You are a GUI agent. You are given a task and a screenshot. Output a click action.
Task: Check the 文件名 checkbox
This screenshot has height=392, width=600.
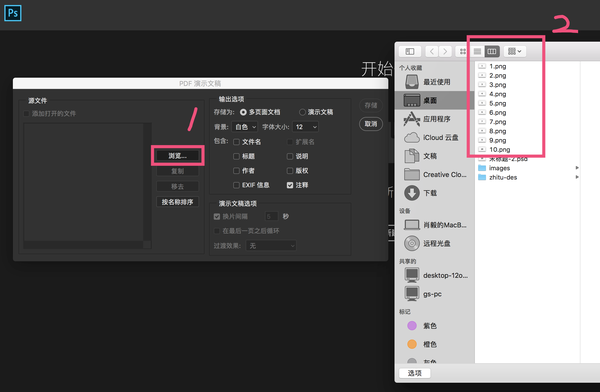236,142
